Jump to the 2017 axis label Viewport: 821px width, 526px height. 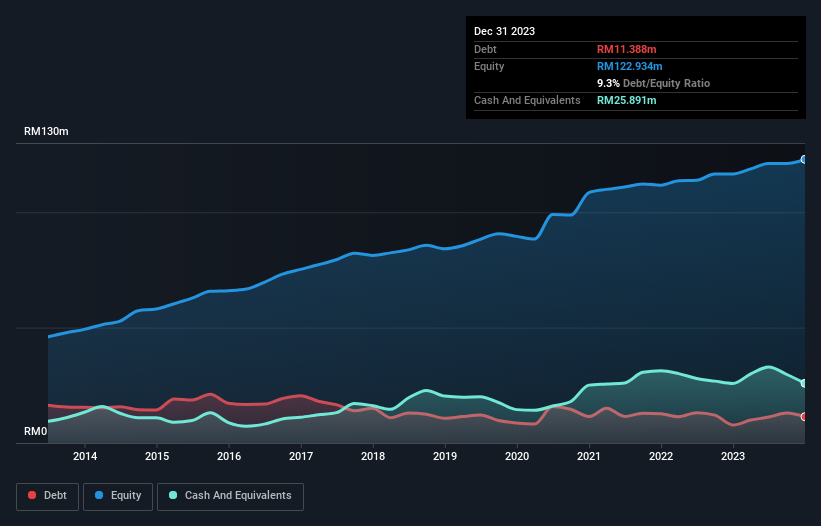(x=301, y=456)
